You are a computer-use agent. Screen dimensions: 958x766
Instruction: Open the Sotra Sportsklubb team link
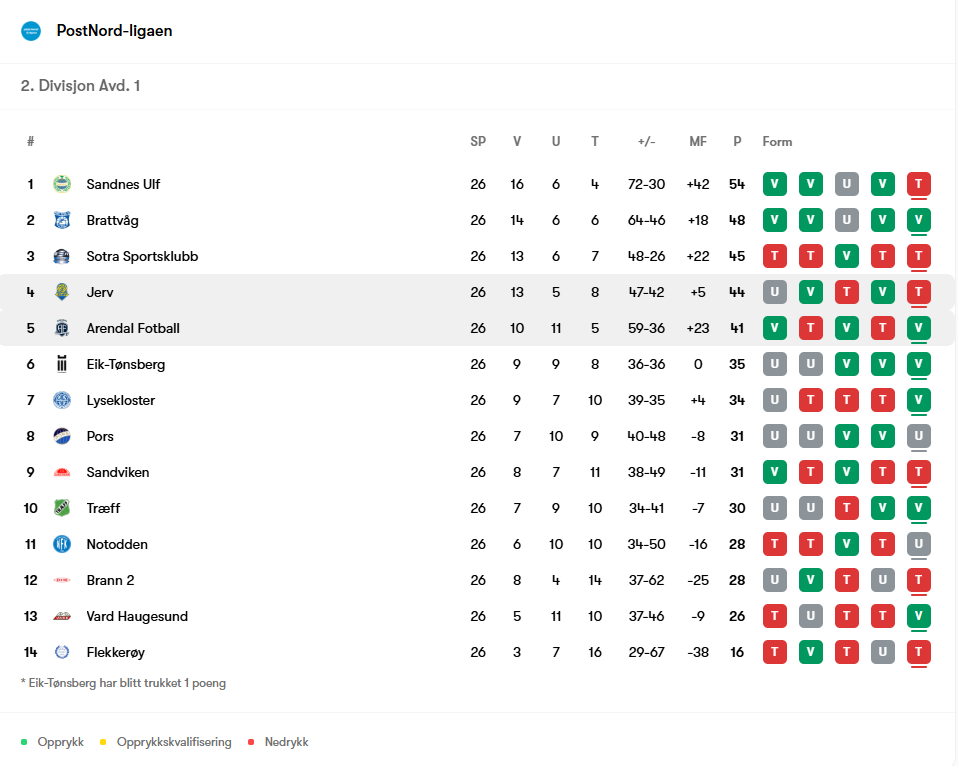(x=142, y=256)
